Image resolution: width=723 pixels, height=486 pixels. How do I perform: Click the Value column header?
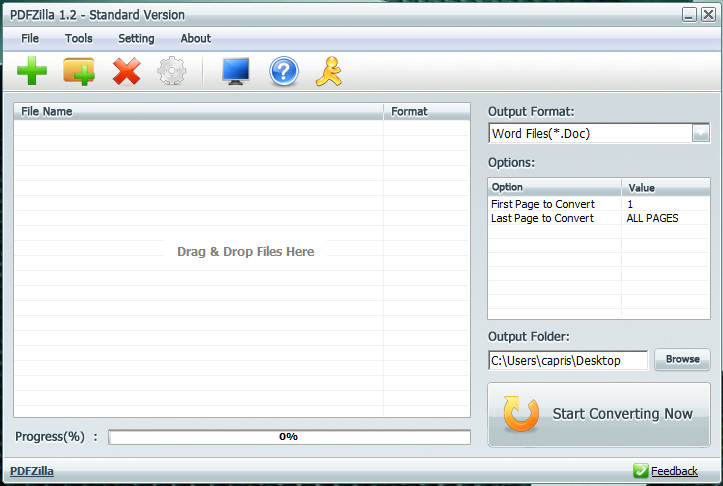(666, 187)
